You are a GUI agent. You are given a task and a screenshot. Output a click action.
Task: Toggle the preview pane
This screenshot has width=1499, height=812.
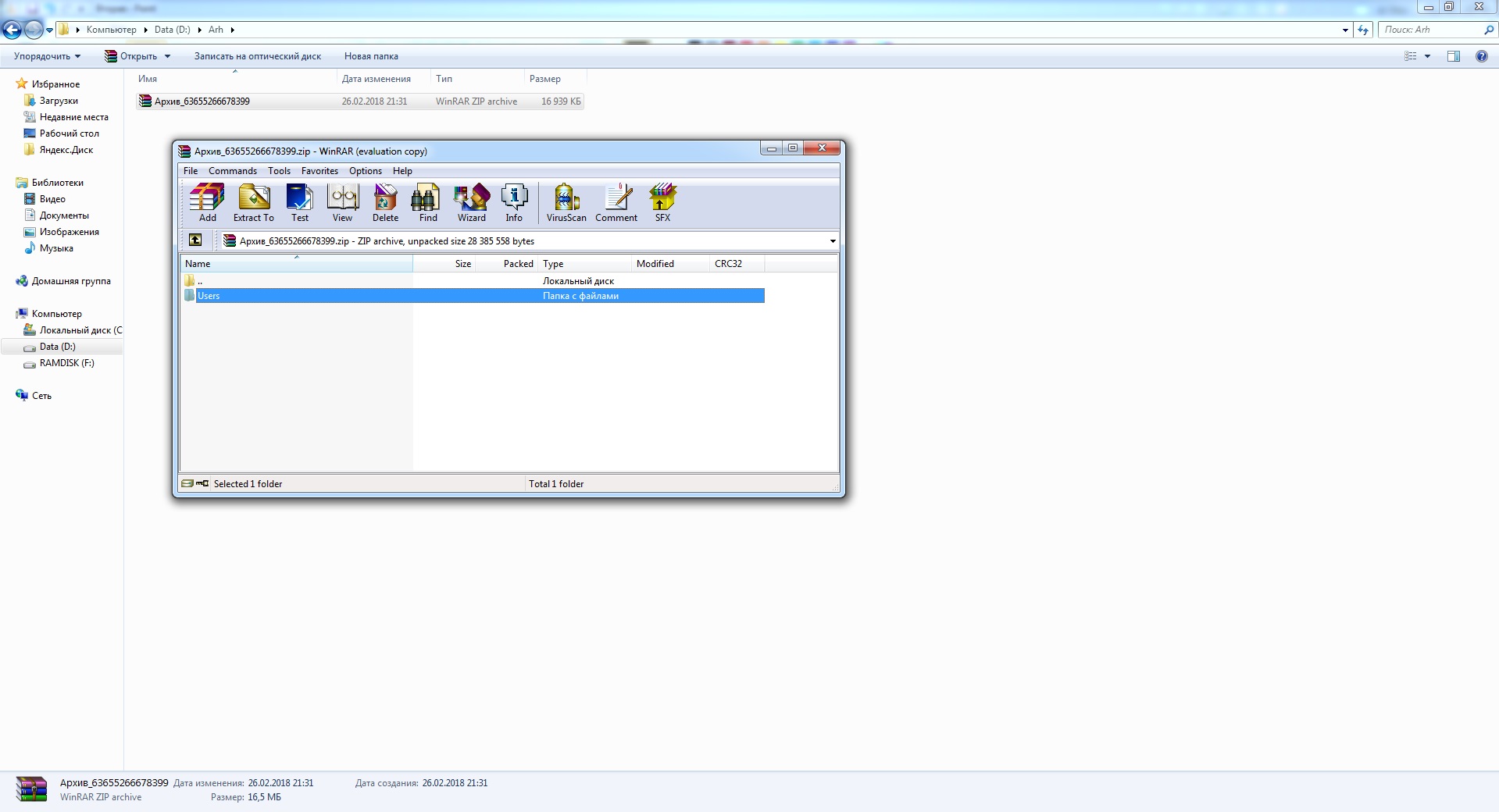(1454, 56)
